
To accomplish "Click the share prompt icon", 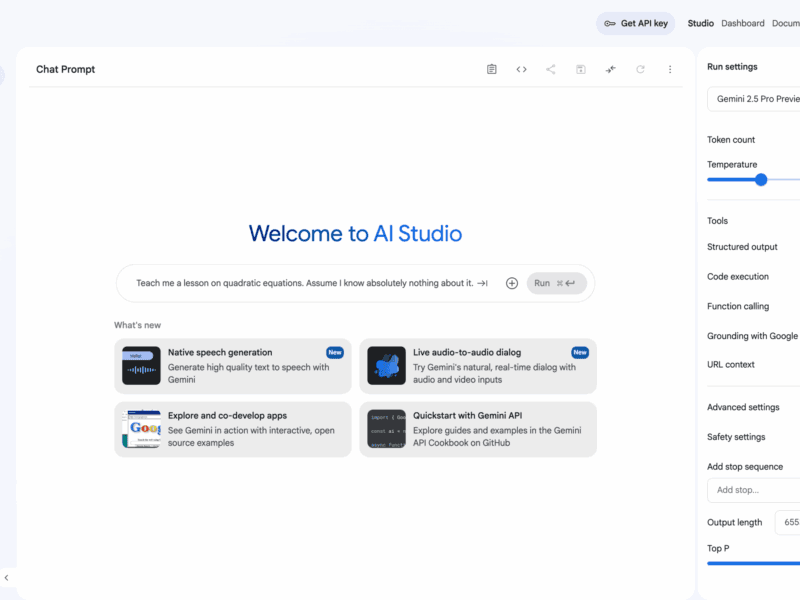I will (x=551, y=69).
